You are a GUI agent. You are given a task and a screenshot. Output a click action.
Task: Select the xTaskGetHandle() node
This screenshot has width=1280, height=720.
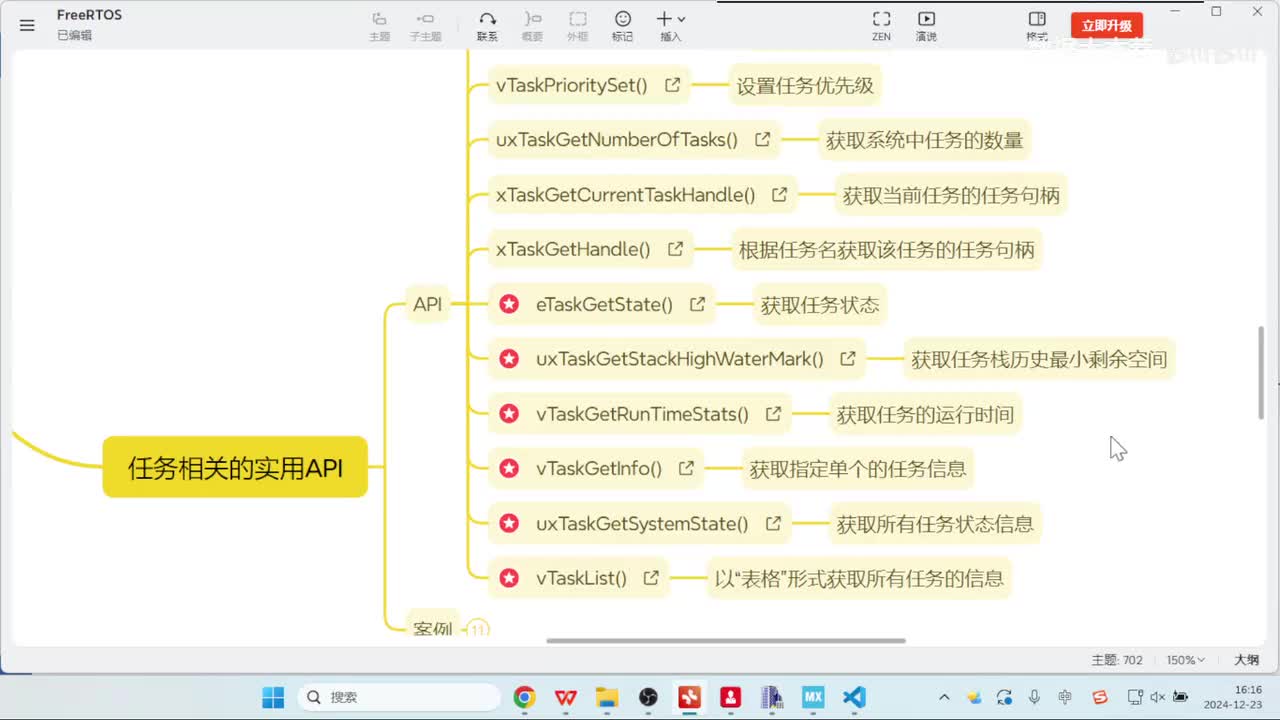(590, 249)
